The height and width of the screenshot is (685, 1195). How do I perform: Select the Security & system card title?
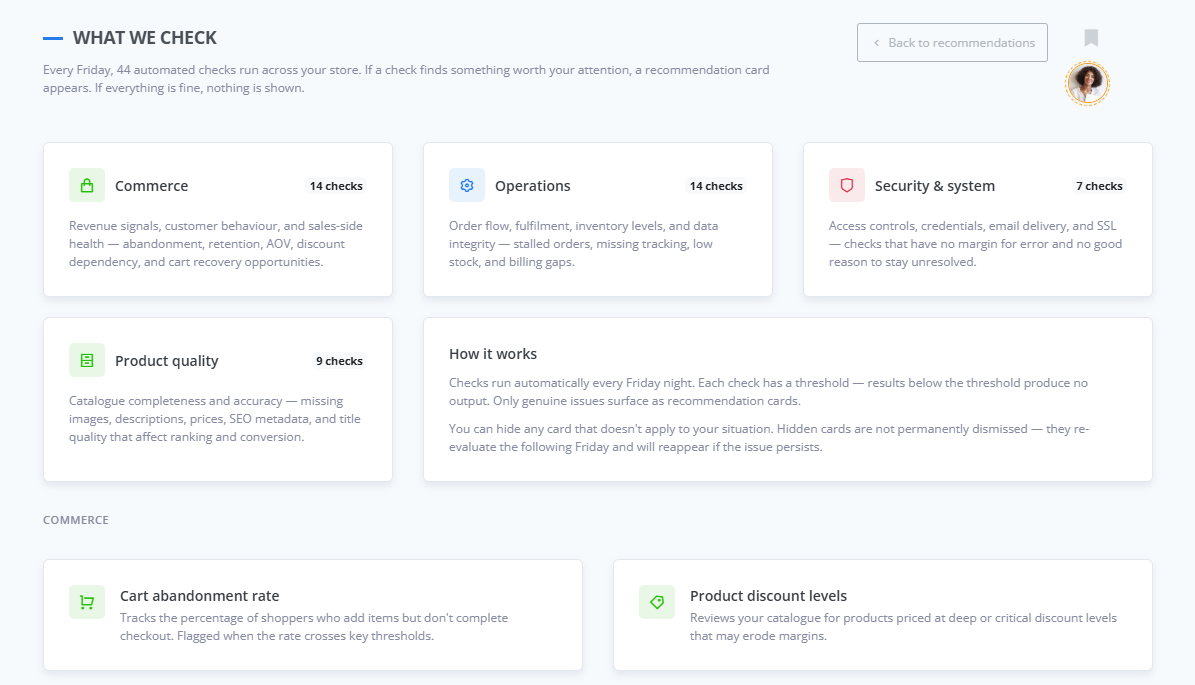(934, 186)
